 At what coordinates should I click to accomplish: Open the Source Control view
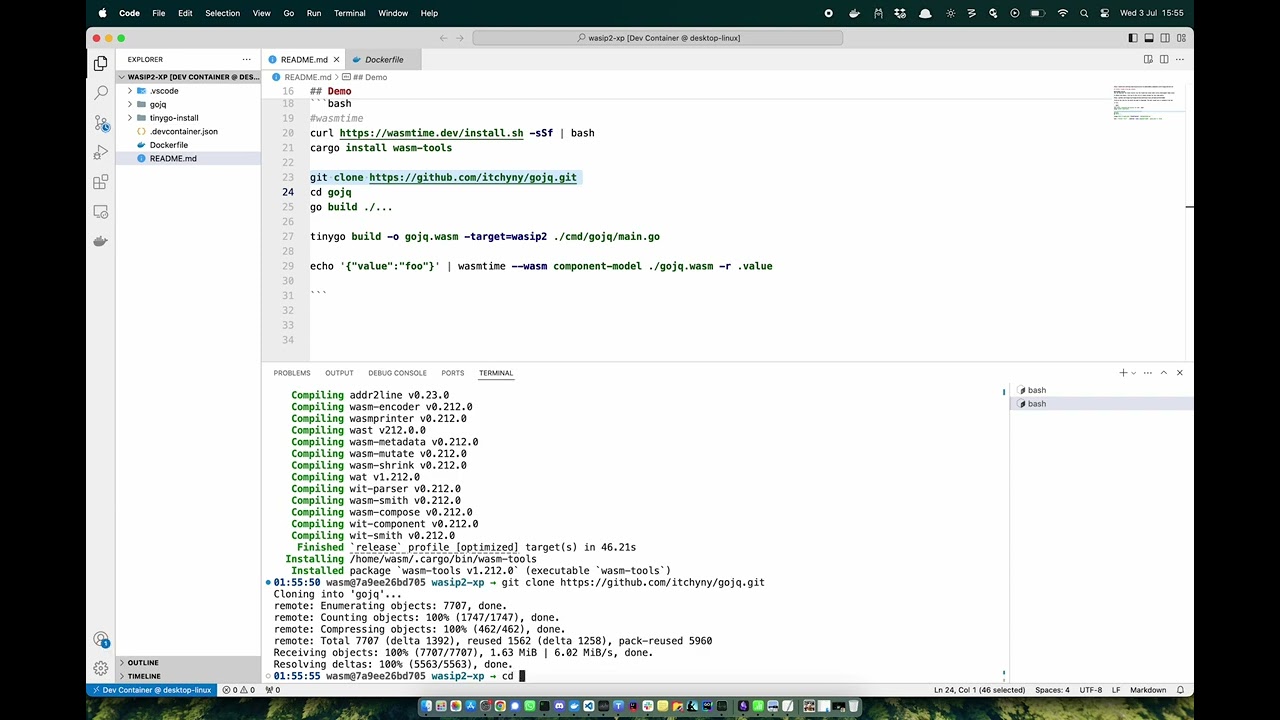[101, 123]
